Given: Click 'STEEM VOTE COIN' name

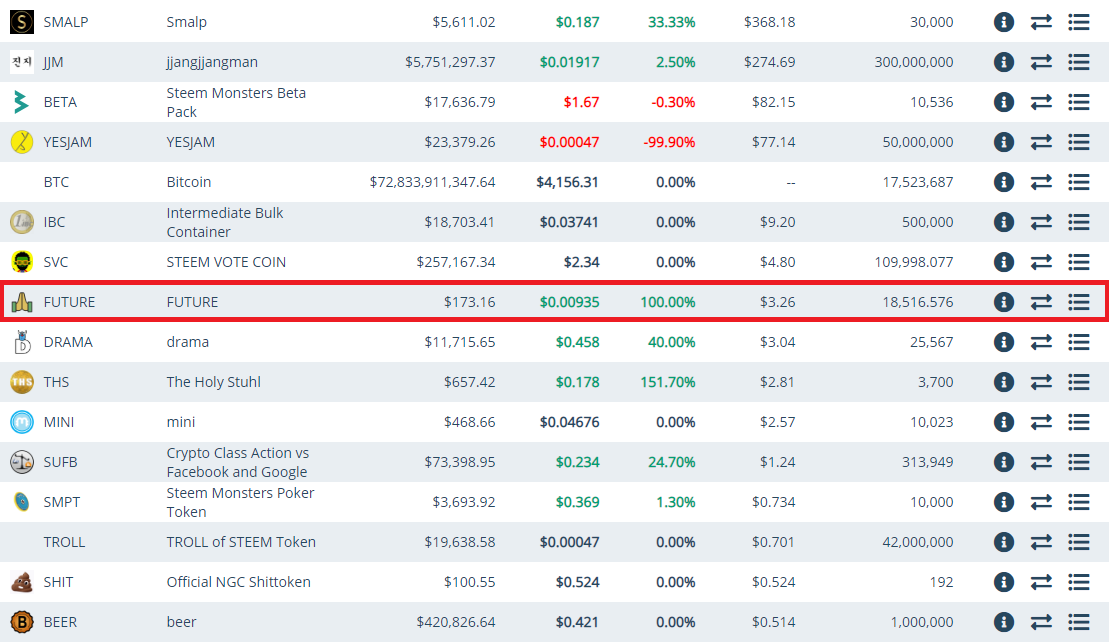Looking at the screenshot, I should click(x=226, y=262).
